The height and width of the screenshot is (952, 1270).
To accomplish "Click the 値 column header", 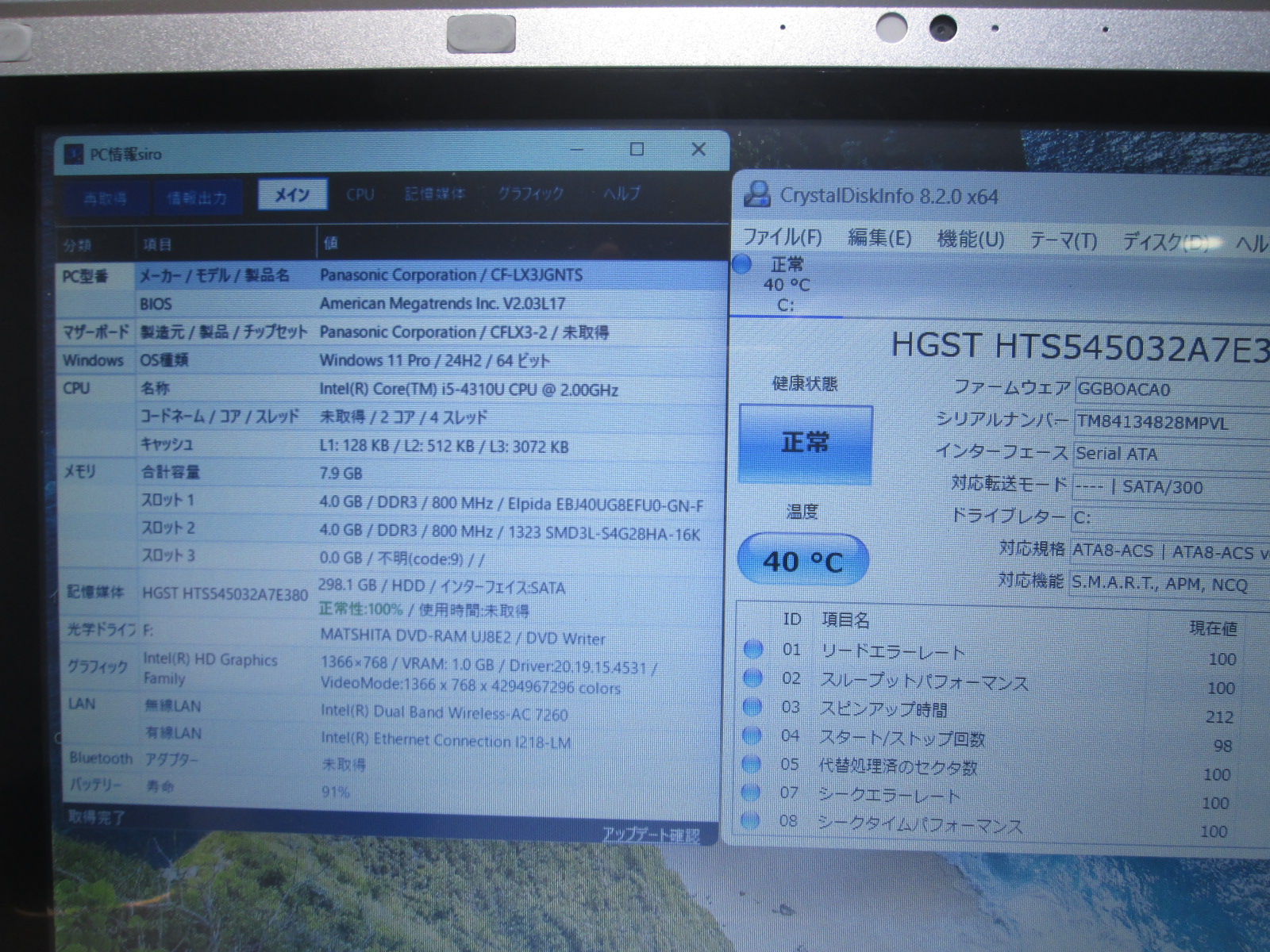I will 331,243.
